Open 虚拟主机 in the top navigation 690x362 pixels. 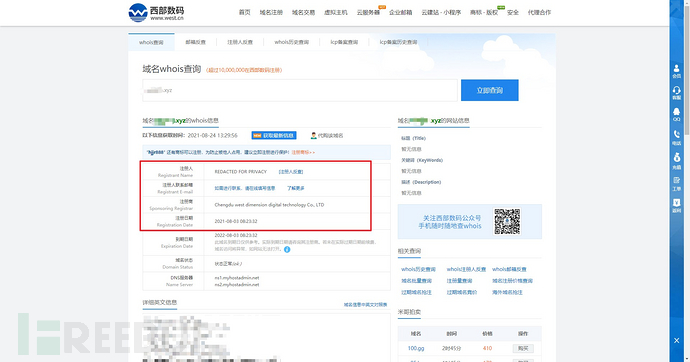pyautogui.click(x=336, y=12)
